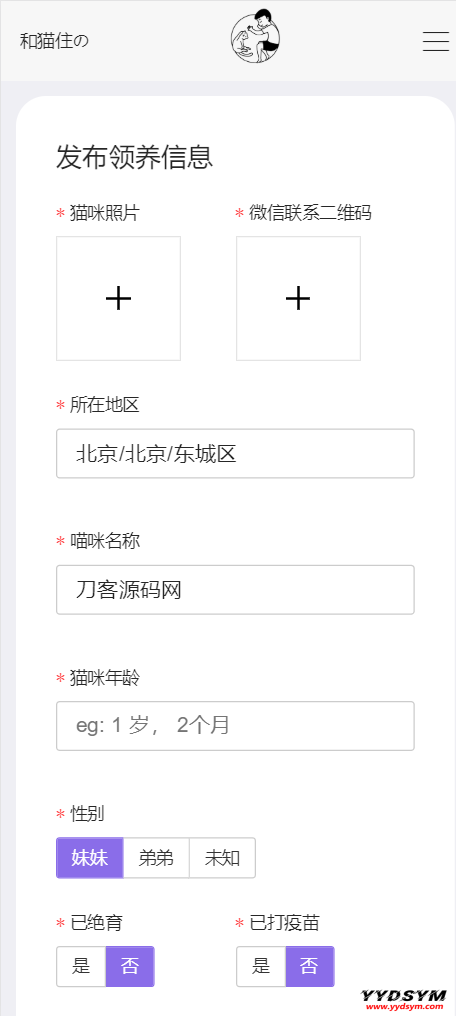
Task: Click the 发布领养信息 heading
Action: tap(135, 157)
